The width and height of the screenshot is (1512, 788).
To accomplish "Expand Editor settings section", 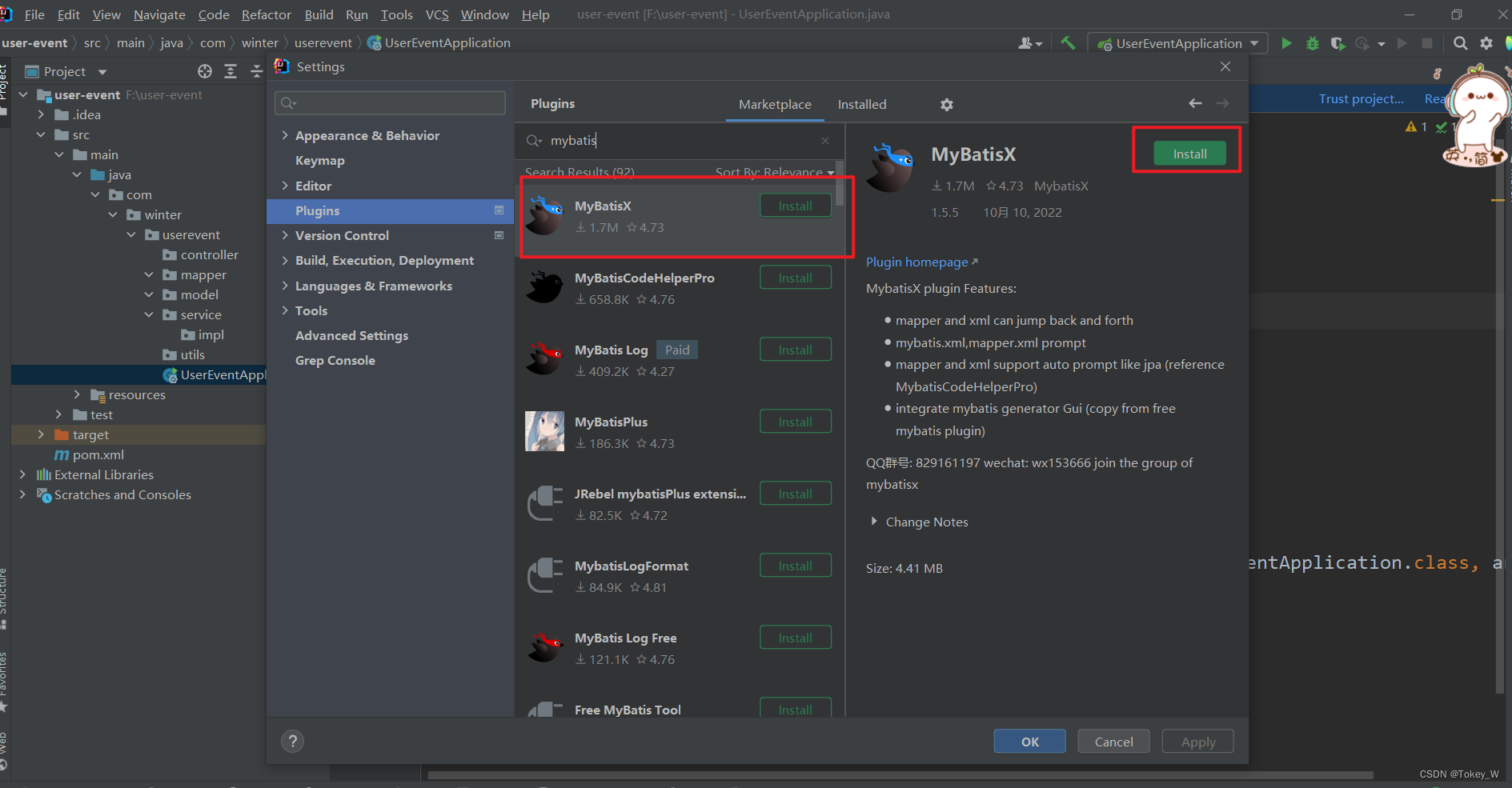I will (285, 186).
